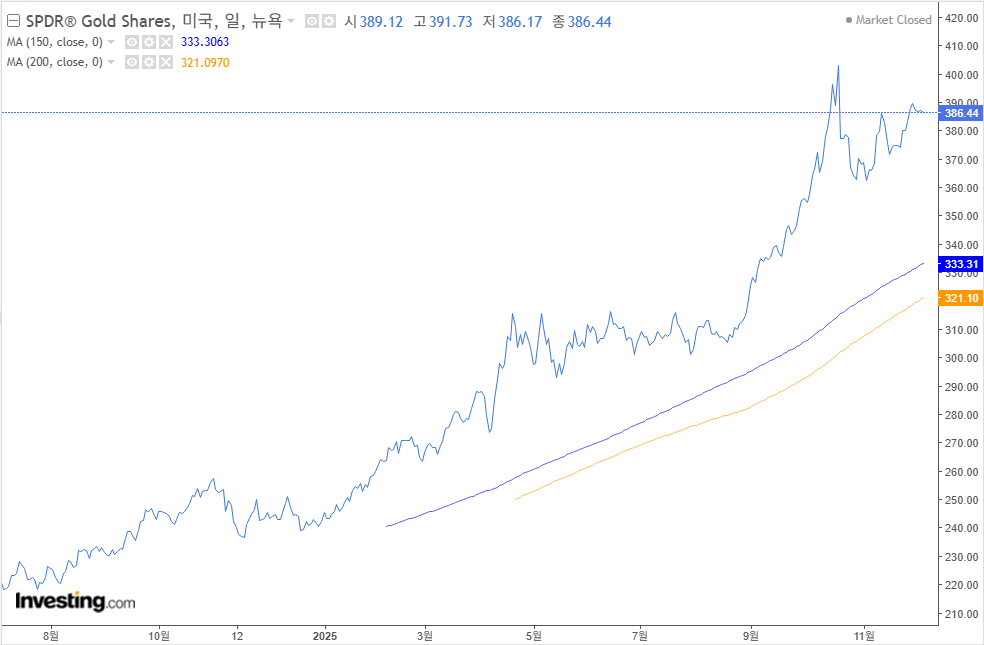984x645 pixels.
Task: Click the 400.00 price axis label
Action: pyautogui.click(x=961, y=75)
